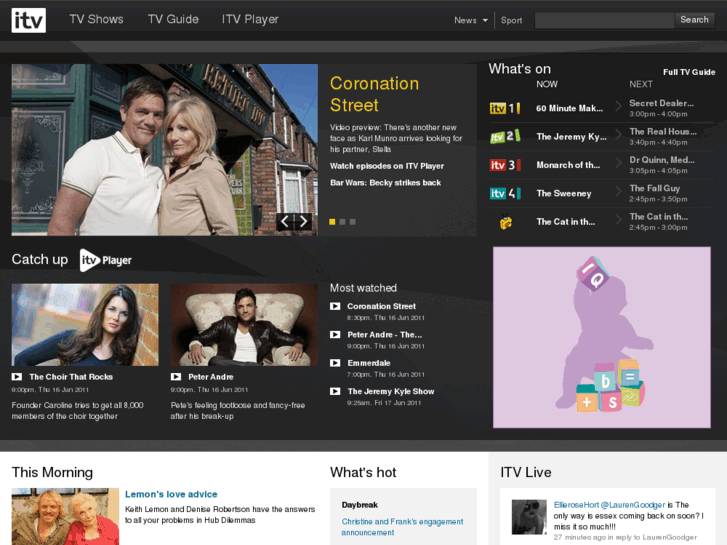
Task: Open The Fall Guy next listing
Action: (x=654, y=188)
